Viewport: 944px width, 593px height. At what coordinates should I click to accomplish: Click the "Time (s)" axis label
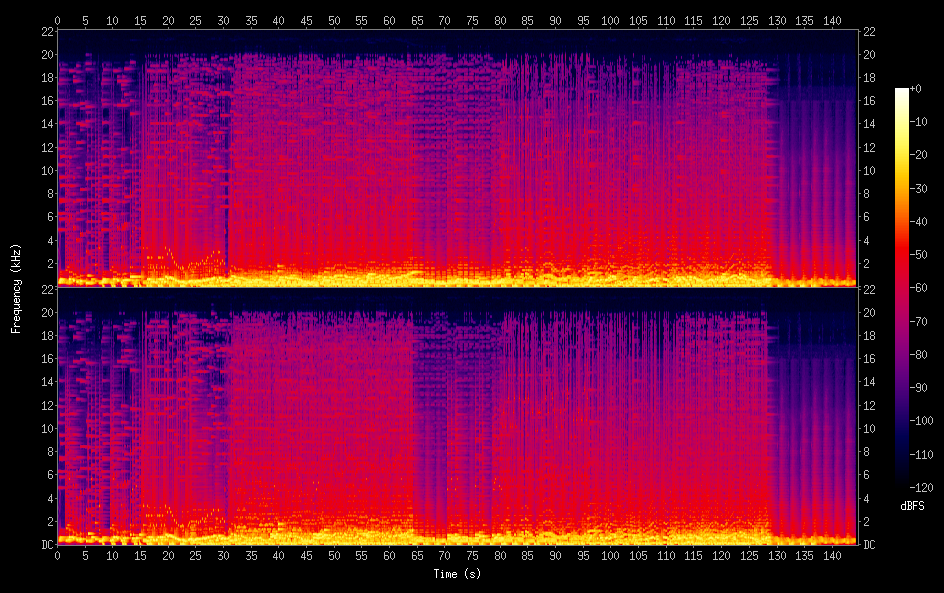pos(457,574)
